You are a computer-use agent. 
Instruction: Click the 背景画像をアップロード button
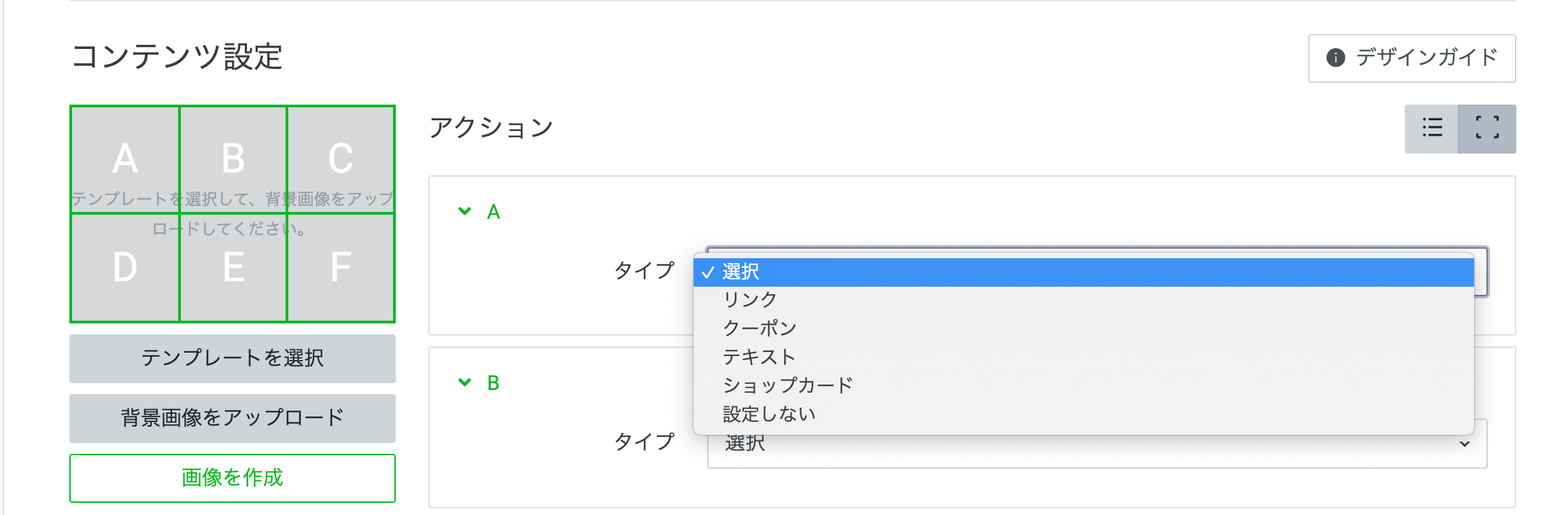[x=233, y=418]
